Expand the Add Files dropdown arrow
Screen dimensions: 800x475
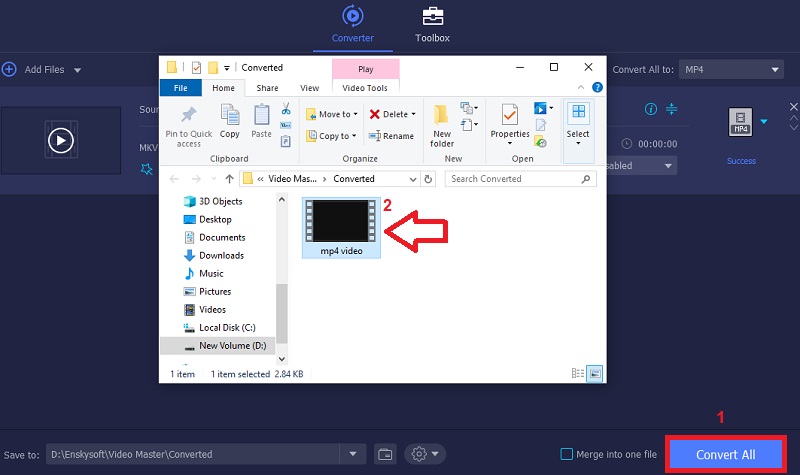tap(77, 70)
